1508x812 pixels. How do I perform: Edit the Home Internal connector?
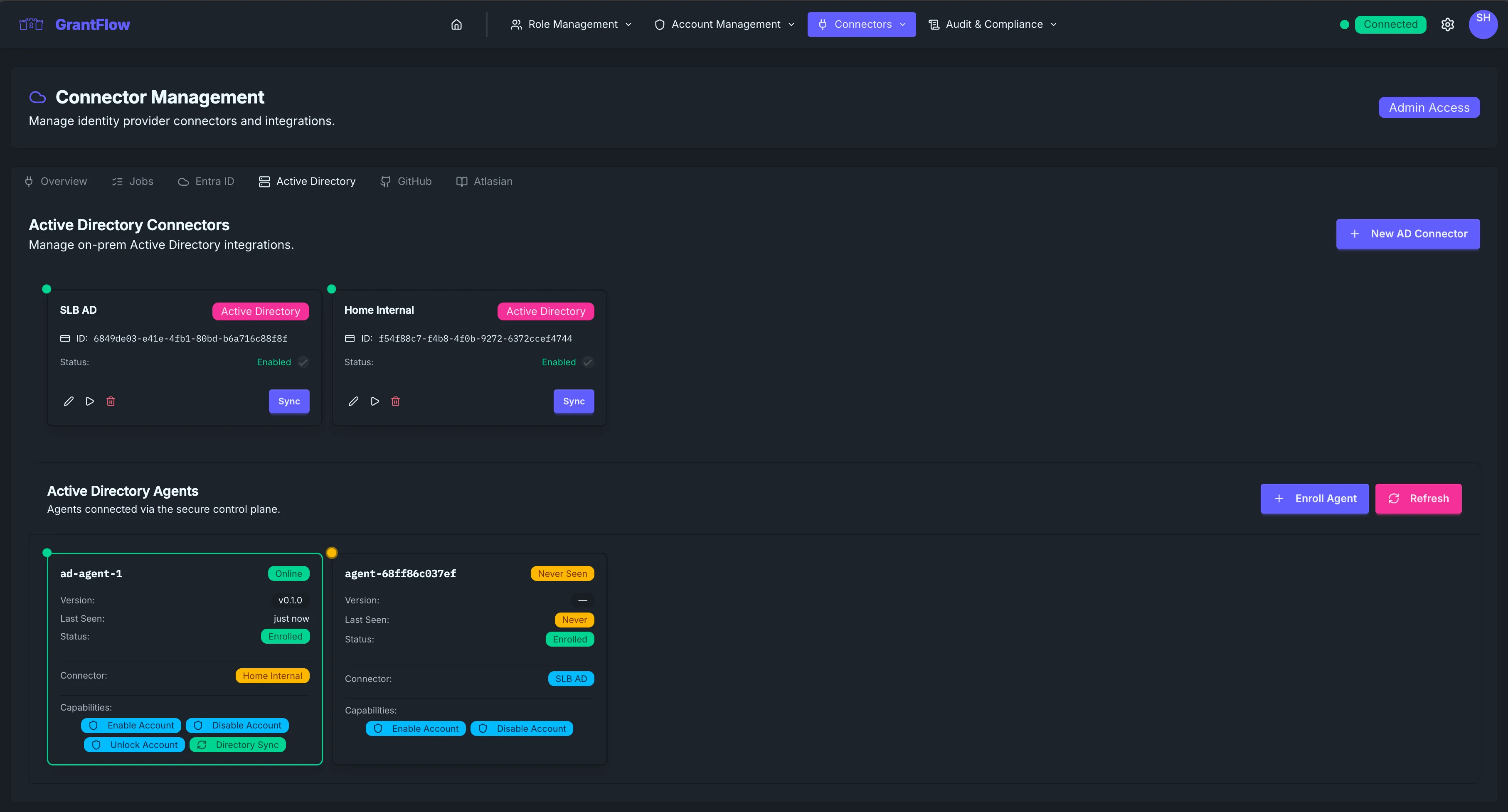(353, 401)
